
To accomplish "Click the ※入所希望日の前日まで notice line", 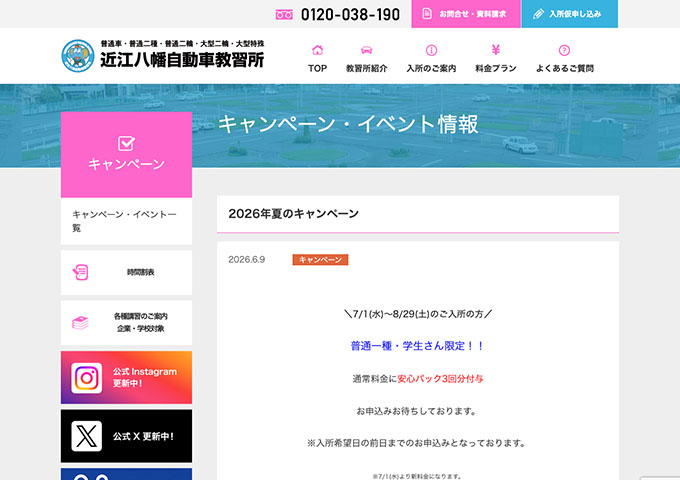I will tap(416, 443).
